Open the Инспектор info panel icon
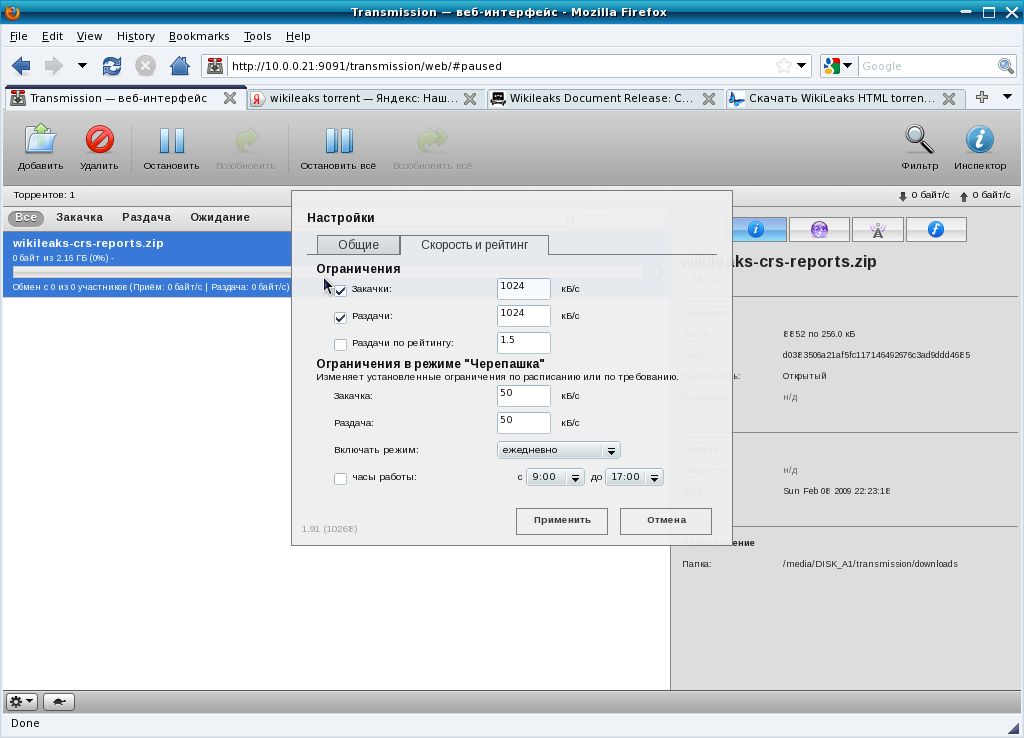This screenshot has height=738, width=1024. 979,141
